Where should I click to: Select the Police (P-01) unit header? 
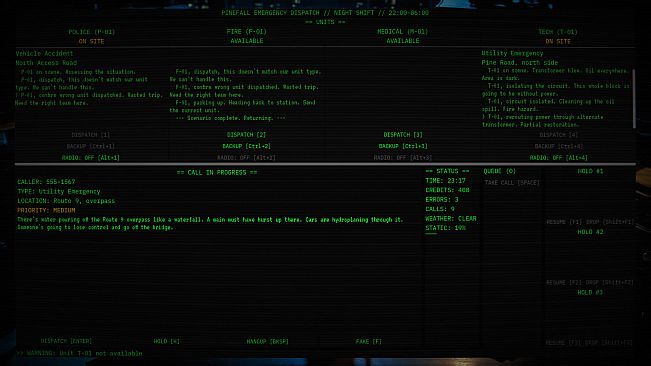pyautogui.click(x=91, y=32)
